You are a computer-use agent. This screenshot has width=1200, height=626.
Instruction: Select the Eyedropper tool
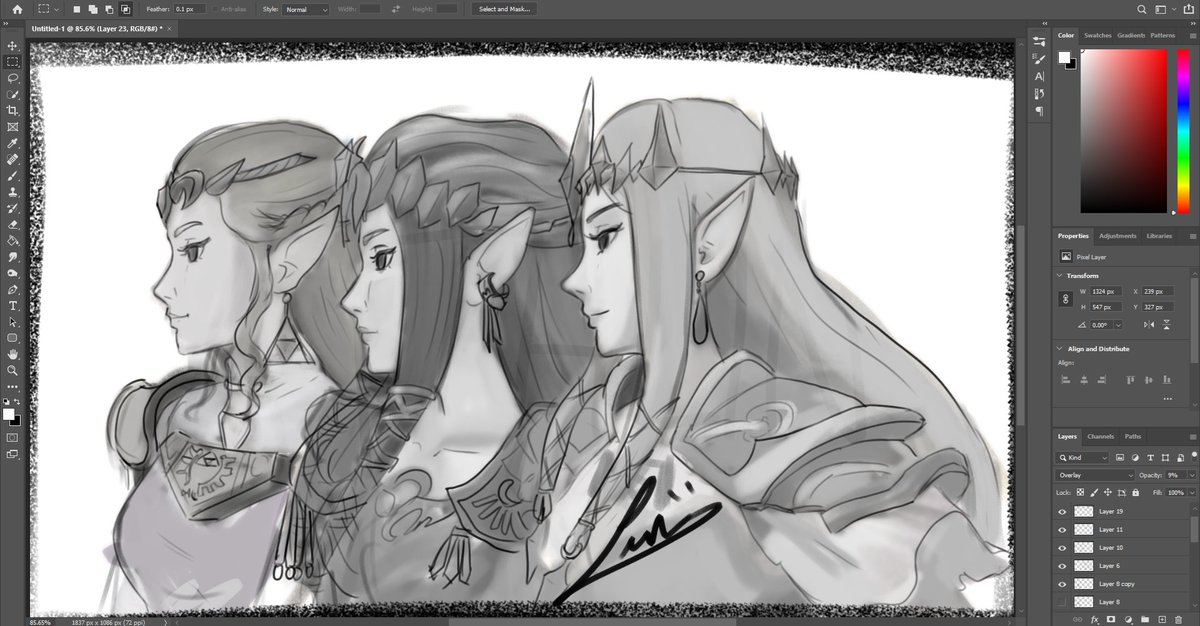point(13,143)
